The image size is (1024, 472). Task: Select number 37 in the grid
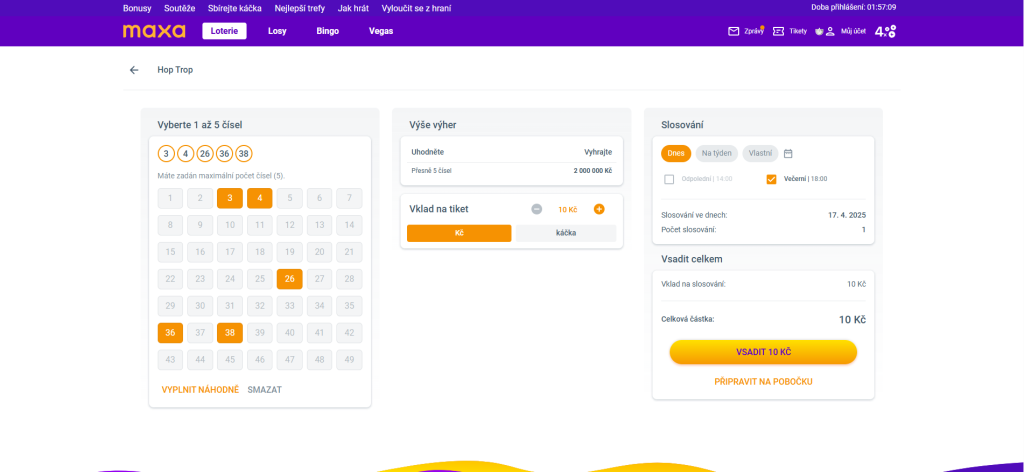(200, 333)
